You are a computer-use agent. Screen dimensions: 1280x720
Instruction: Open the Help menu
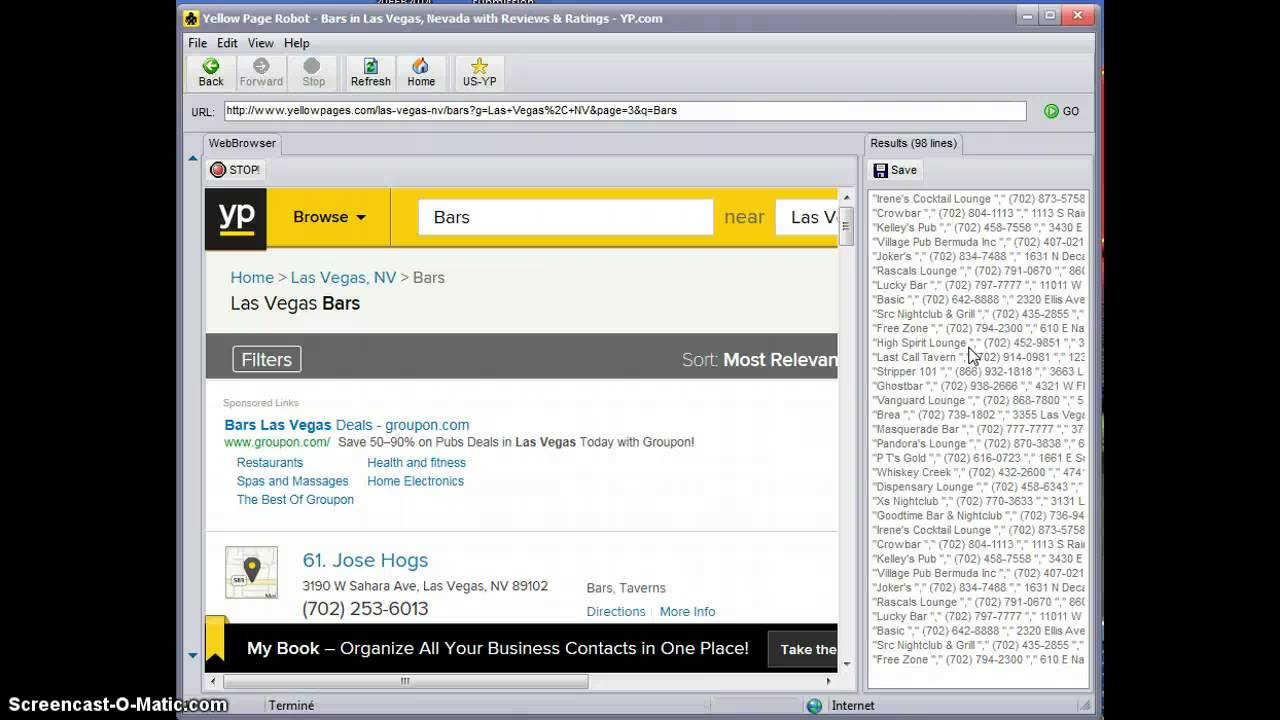(296, 43)
